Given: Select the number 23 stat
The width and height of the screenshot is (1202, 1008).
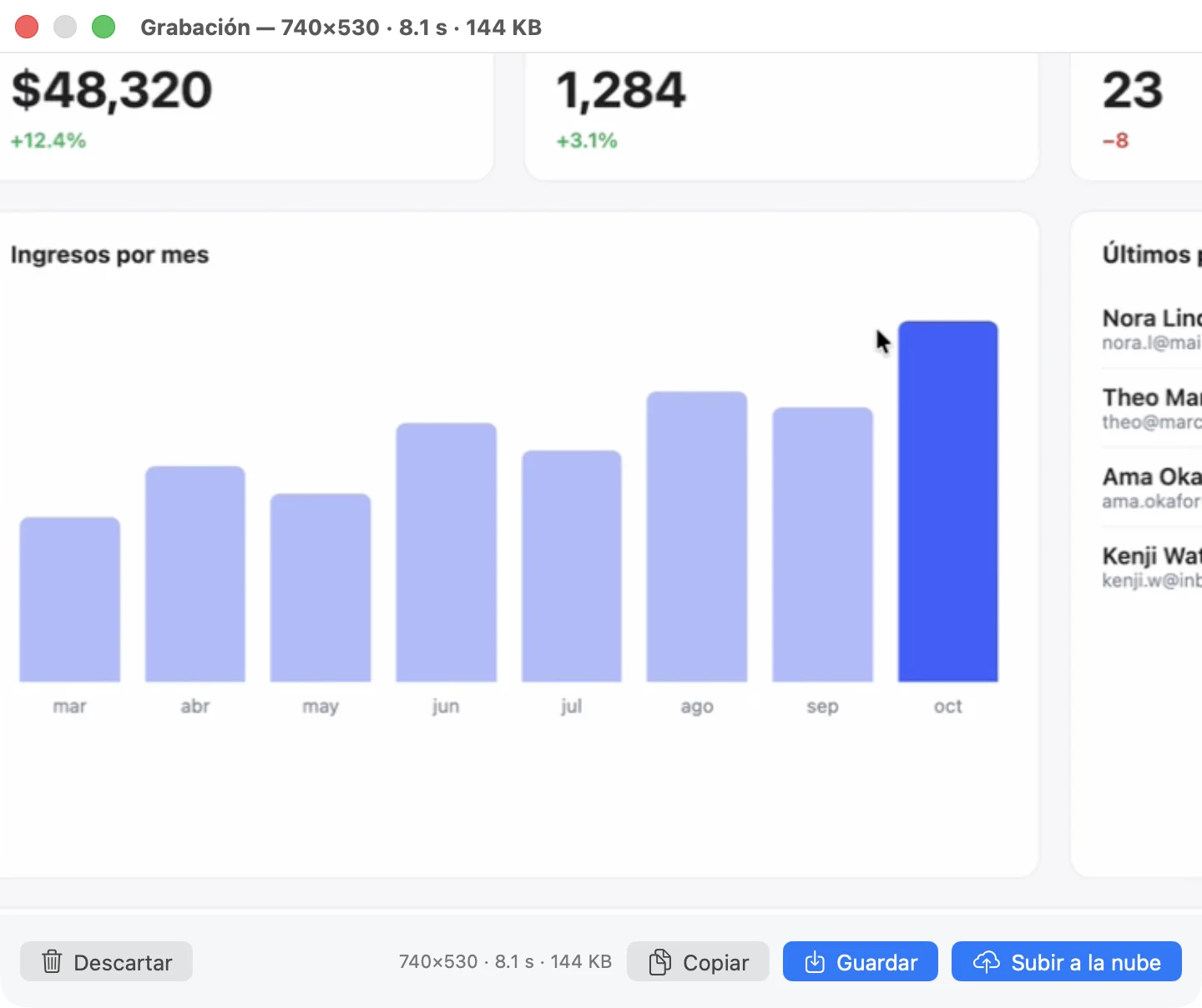Looking at the screenshot, I should (1133, 90).
